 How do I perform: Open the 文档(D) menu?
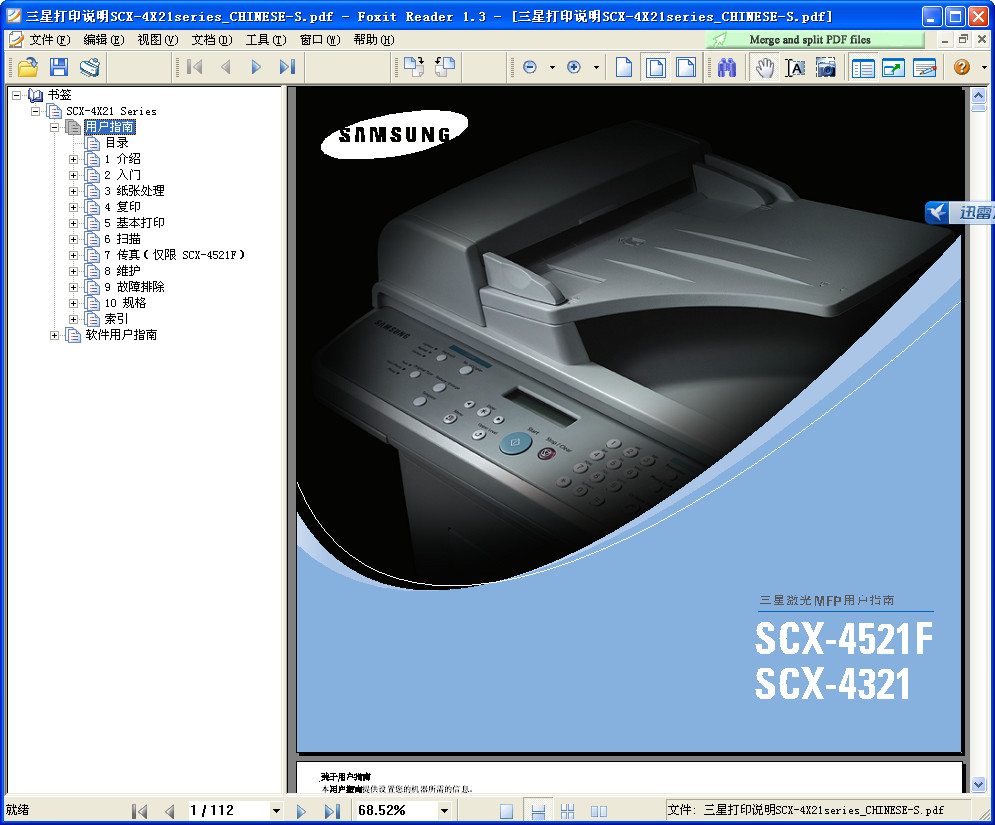[211, 40]
